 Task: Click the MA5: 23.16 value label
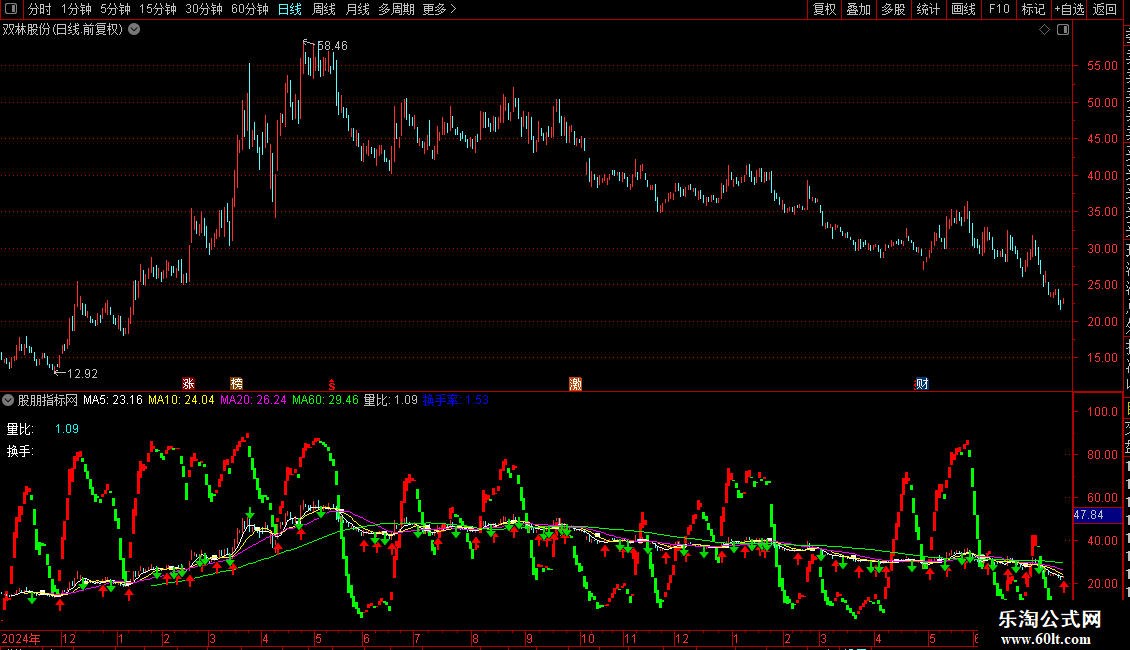[112, 400]
